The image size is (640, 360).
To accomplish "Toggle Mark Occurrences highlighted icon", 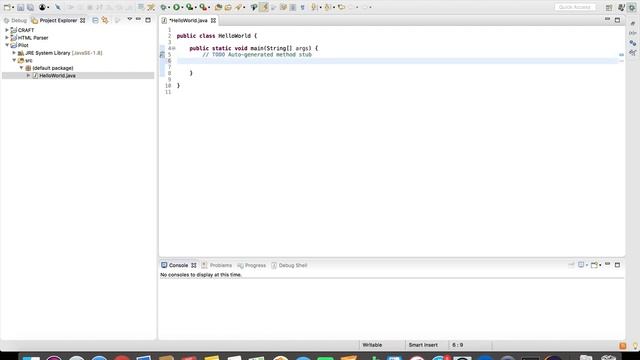I will (264, 7).
